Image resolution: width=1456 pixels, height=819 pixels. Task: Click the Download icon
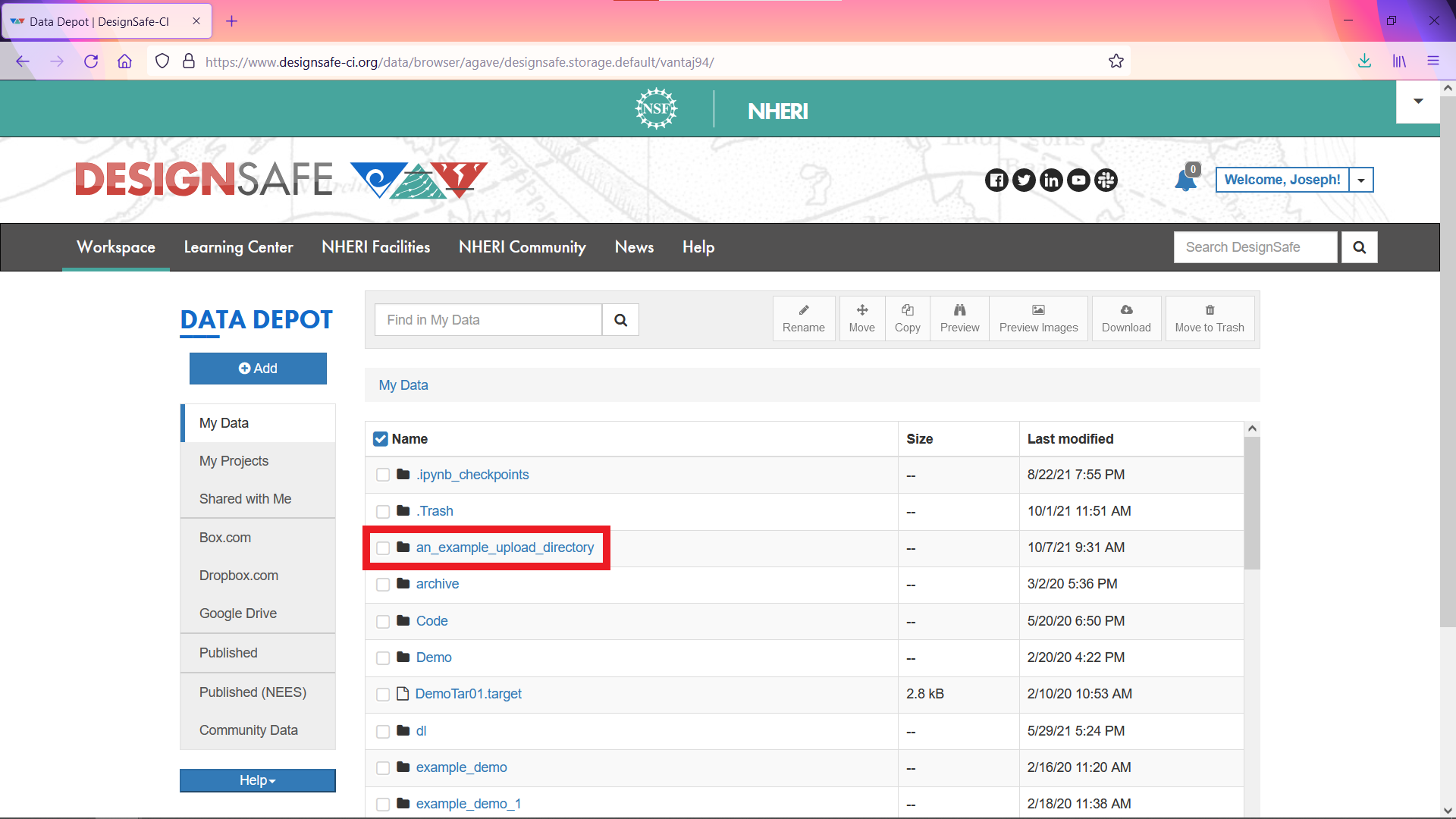point(1126,318)
